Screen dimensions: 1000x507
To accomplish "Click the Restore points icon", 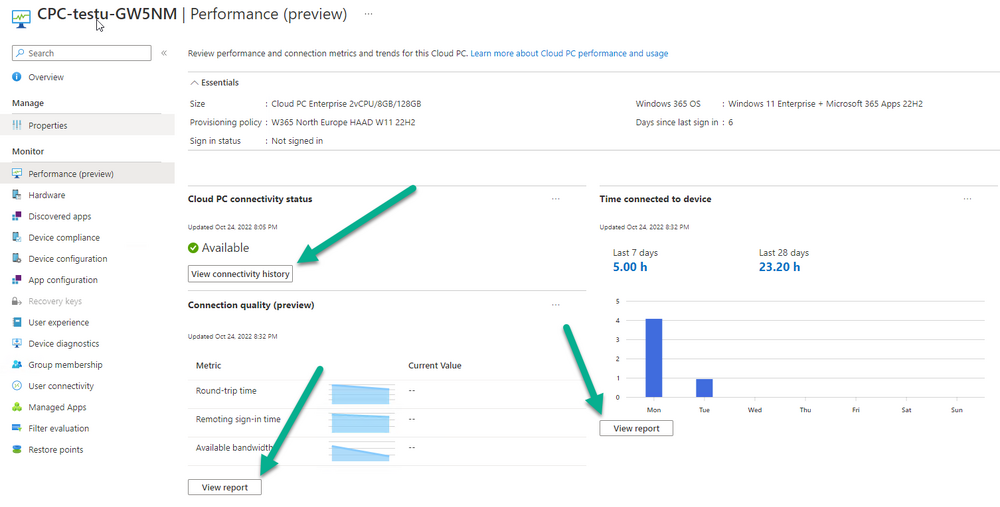I will pyautogui.click(x=17, y=450).
